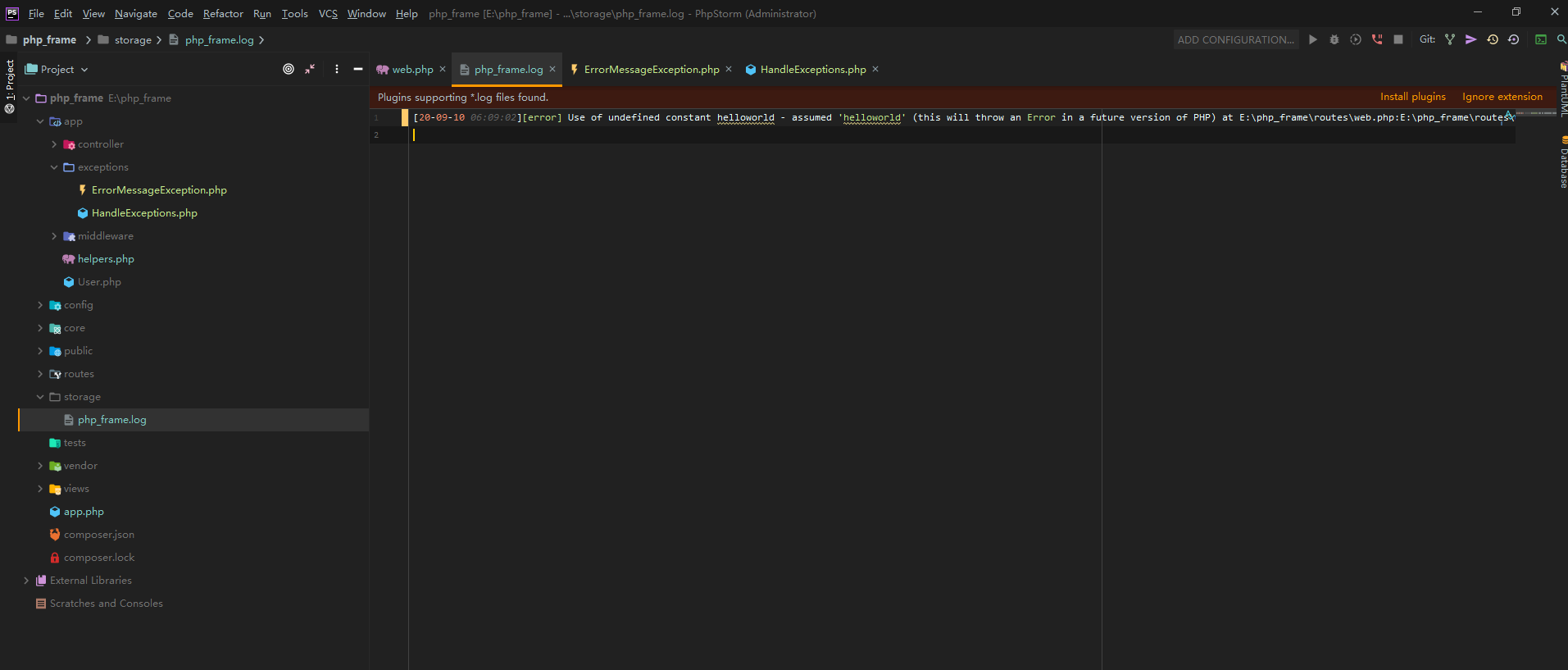Select php_frame.log in project tree
This screenshot has height=670, width=1568.
point(111,420)
